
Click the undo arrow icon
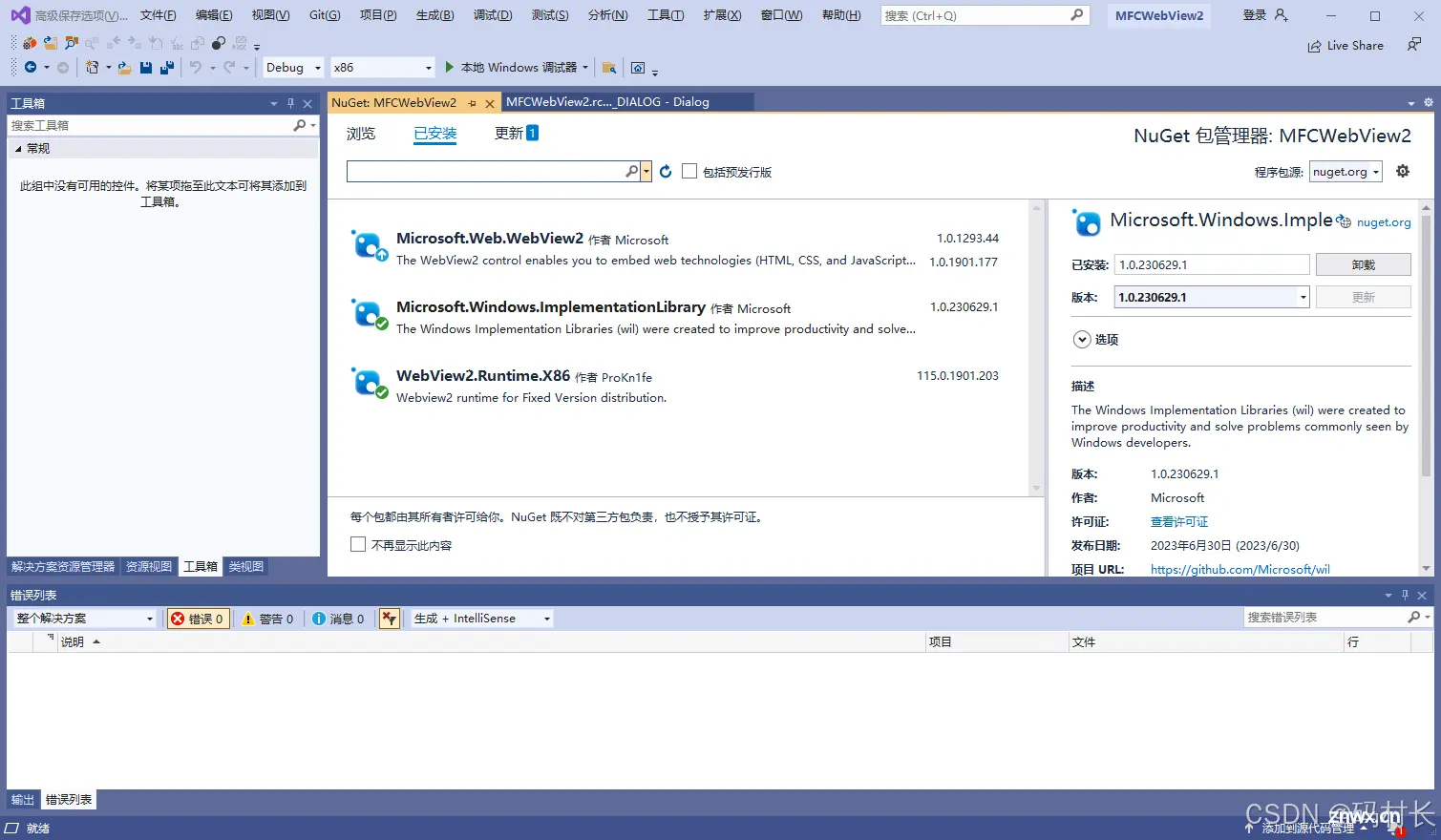point(195,67)
